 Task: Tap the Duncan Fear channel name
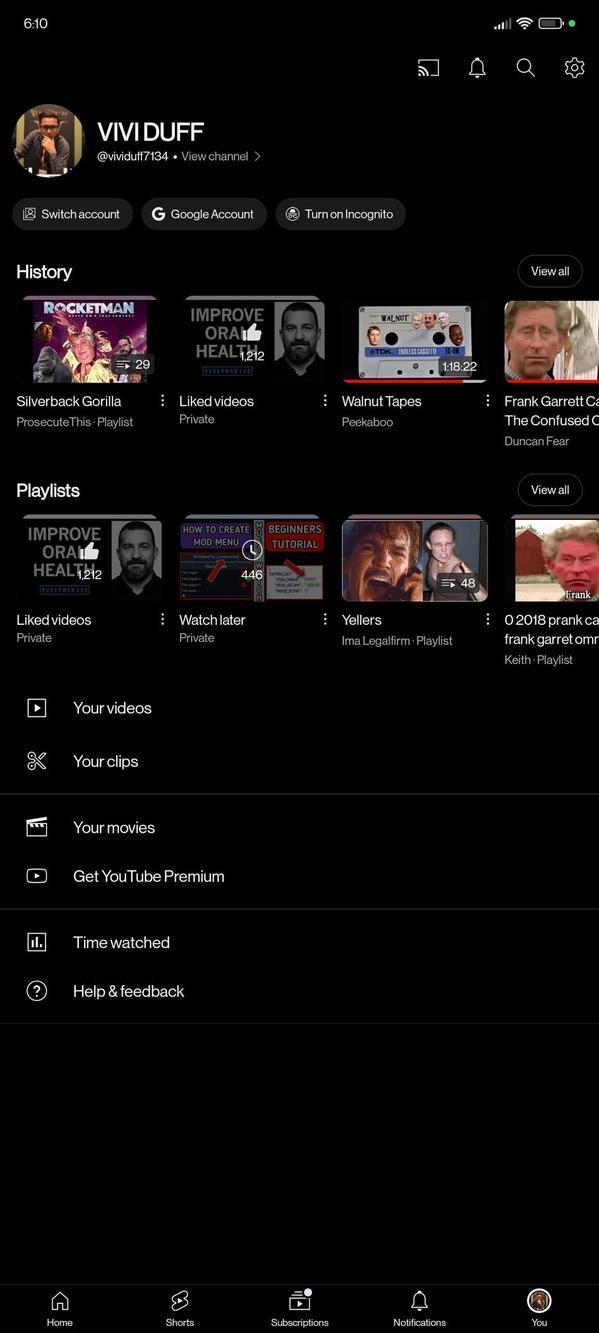click(x=537, y=441)
